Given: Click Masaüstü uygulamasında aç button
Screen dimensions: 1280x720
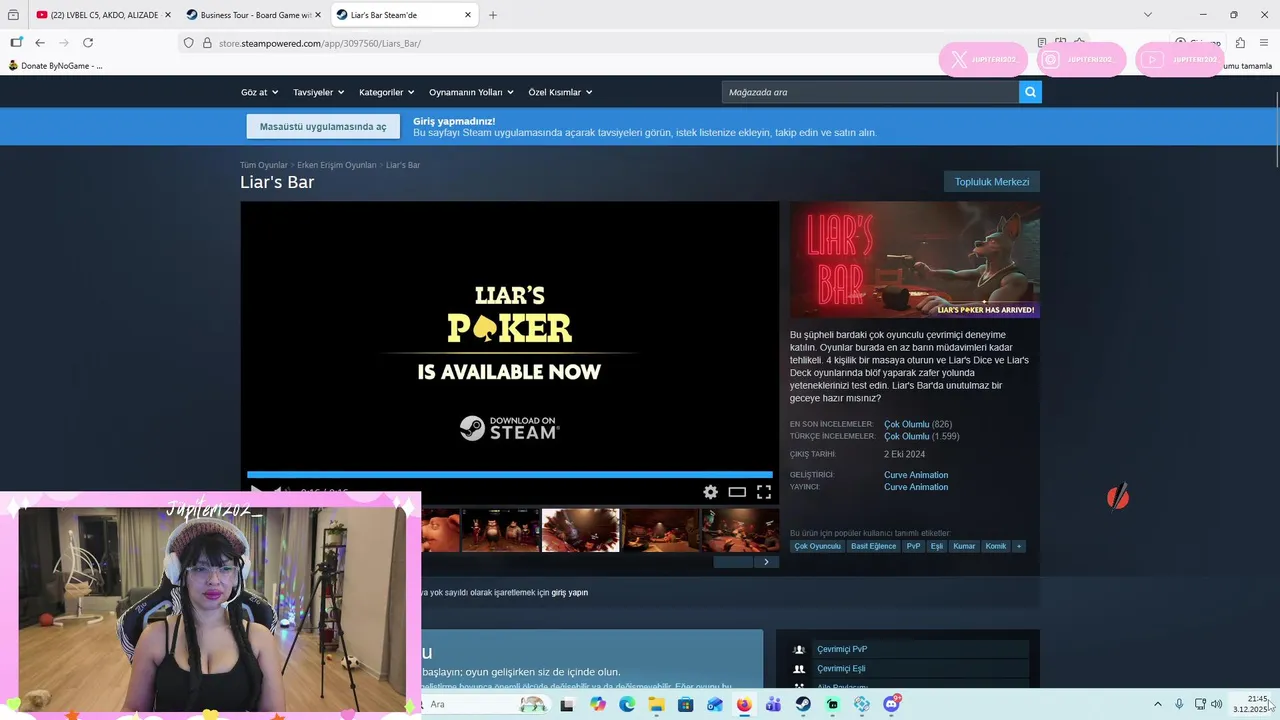Looking at the screenshot, I should 323,126.
